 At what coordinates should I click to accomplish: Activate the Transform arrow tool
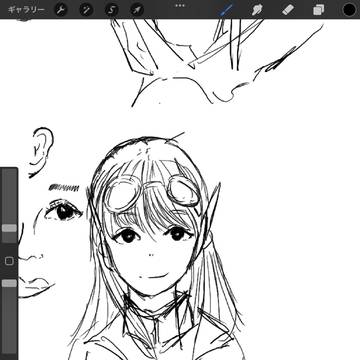pos(137,10)
